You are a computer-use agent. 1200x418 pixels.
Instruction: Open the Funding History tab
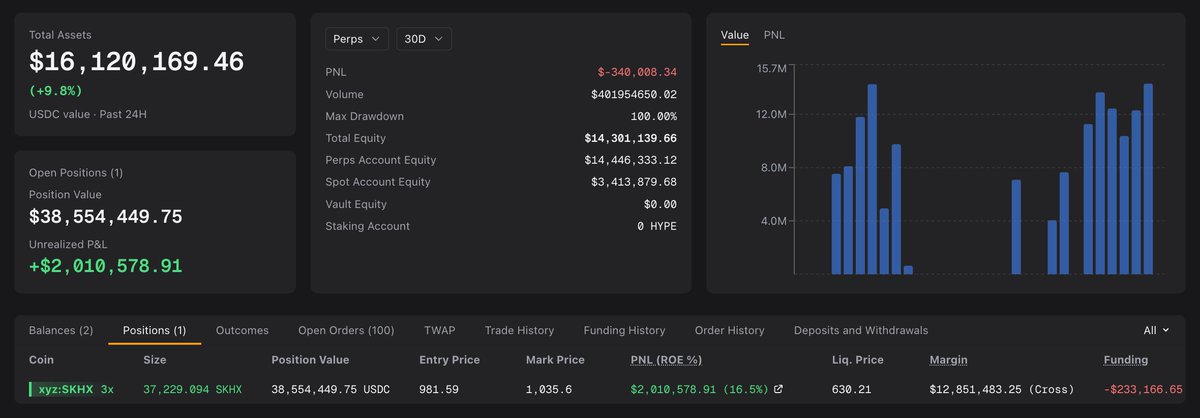625,330
